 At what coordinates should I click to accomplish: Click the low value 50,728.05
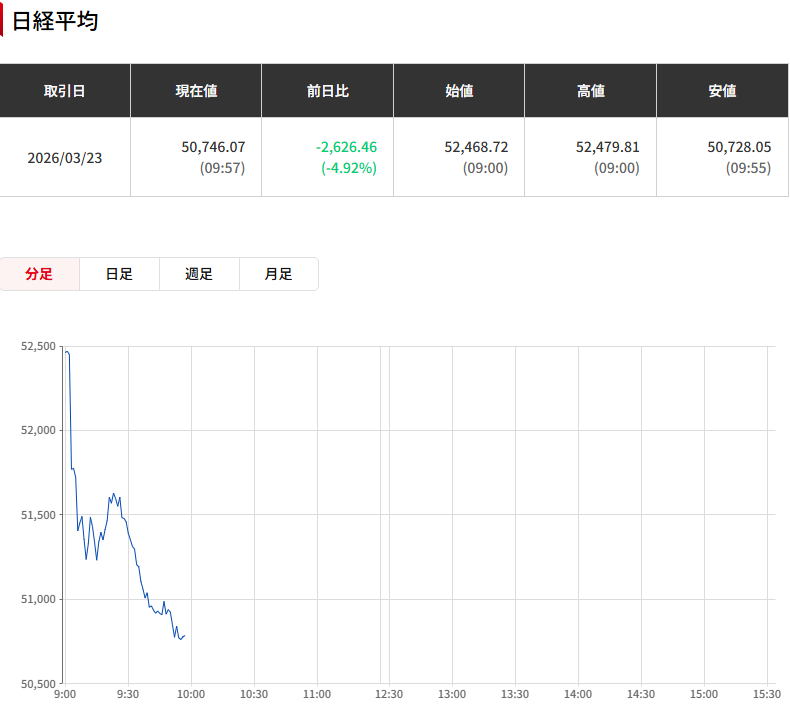(x=739, y=147)
